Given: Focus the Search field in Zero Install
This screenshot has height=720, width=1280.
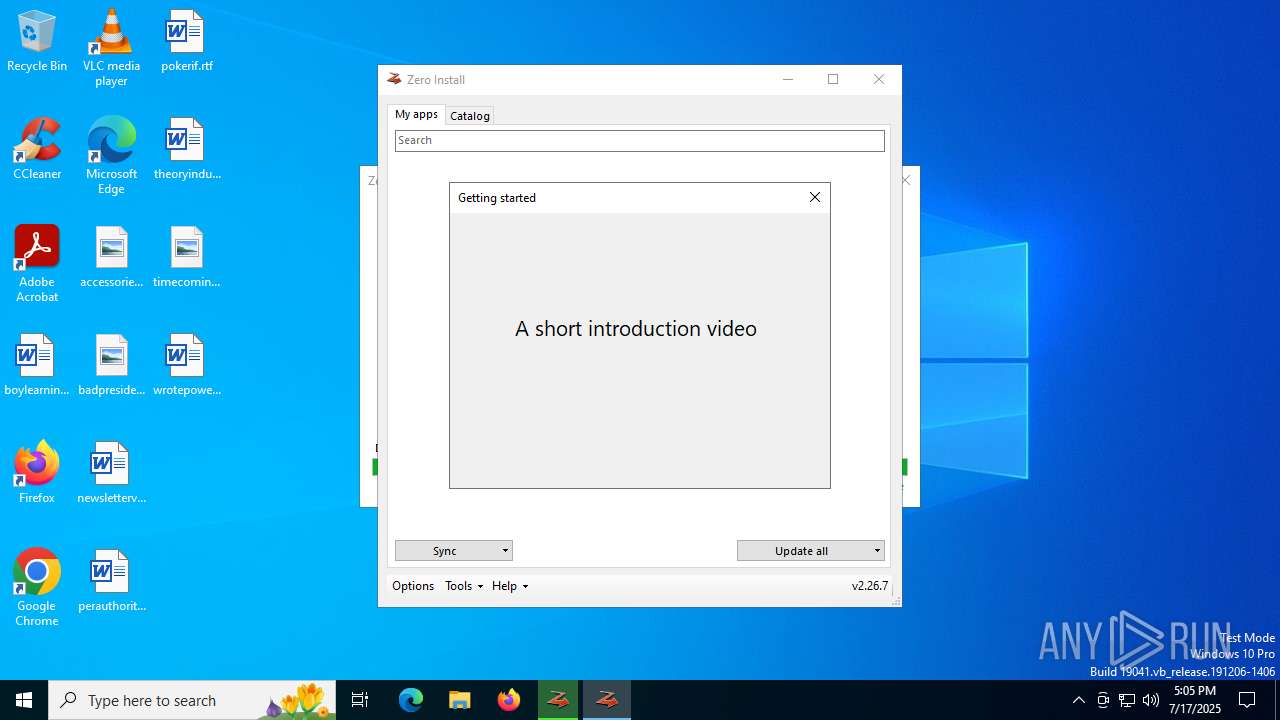Looking at the screenshot, I should coord(640,141).
